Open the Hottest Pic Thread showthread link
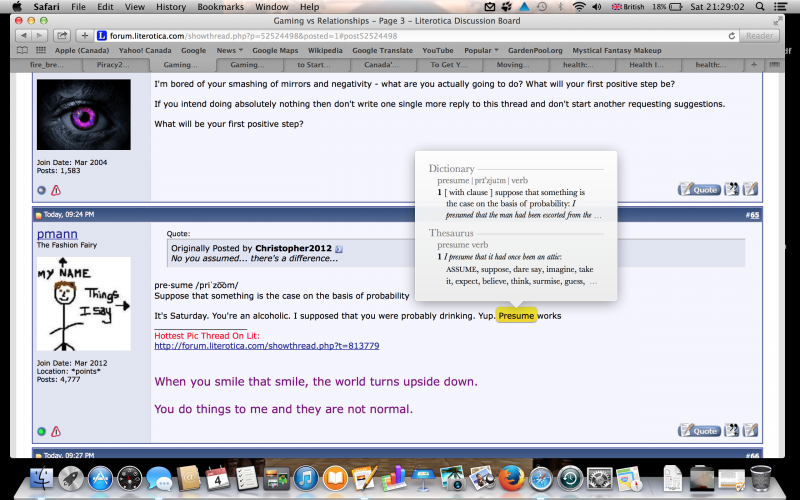The image size is (800, 500). pos(266,346)
